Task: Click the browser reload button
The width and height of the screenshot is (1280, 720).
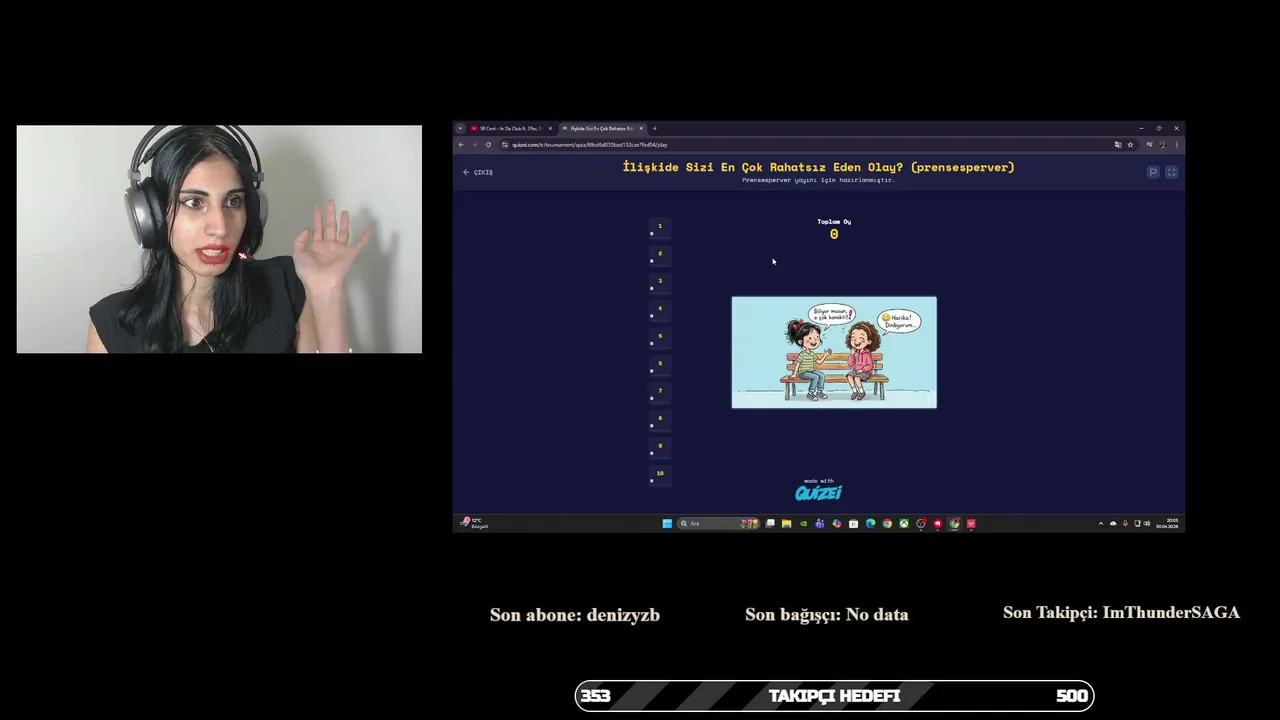Action: pyautogui.click(x=488, y=144)
